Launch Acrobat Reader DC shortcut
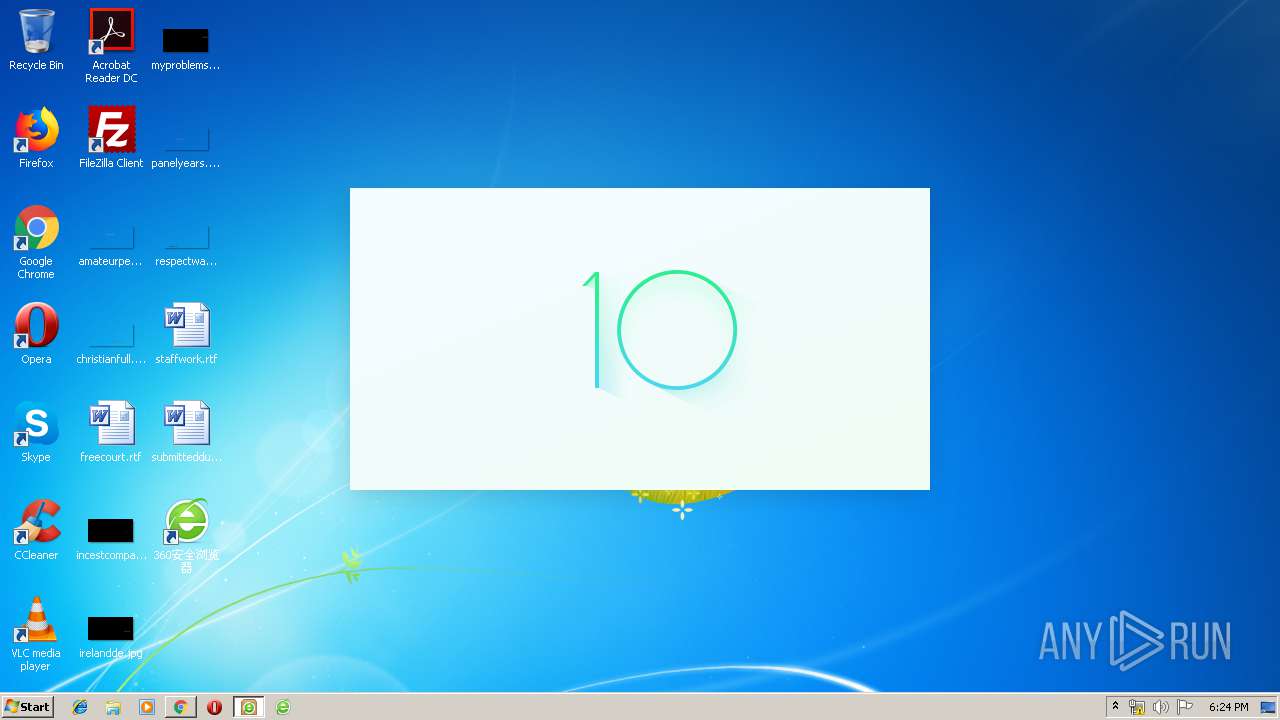 (x=111, y=46)
